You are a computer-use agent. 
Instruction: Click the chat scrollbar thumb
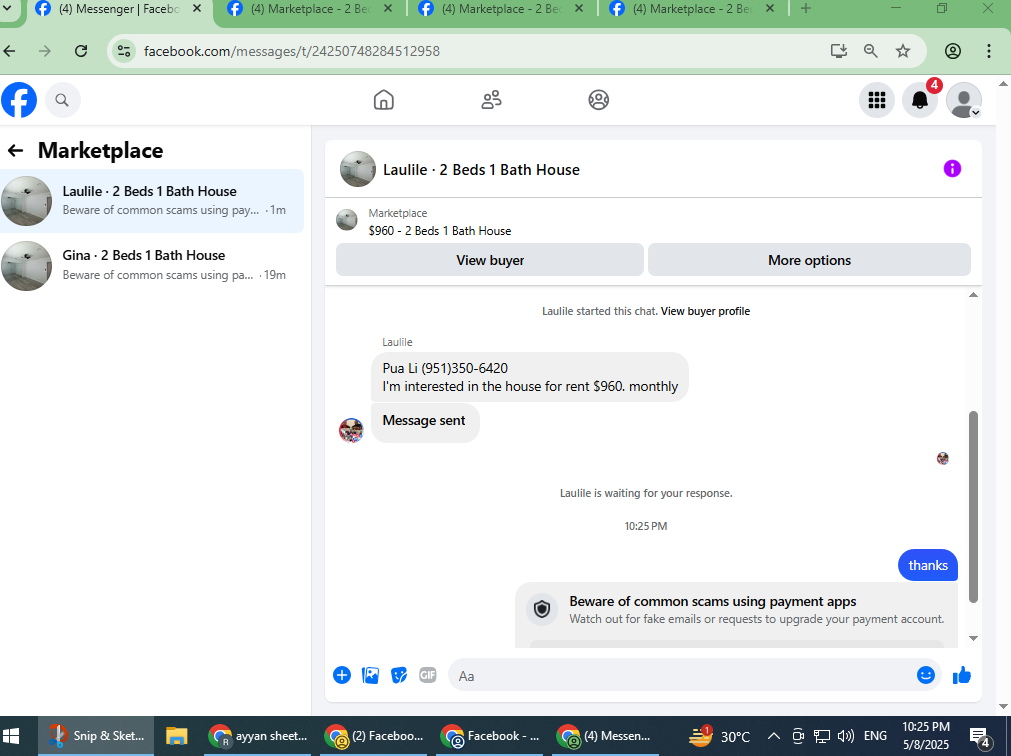[973, 507]
